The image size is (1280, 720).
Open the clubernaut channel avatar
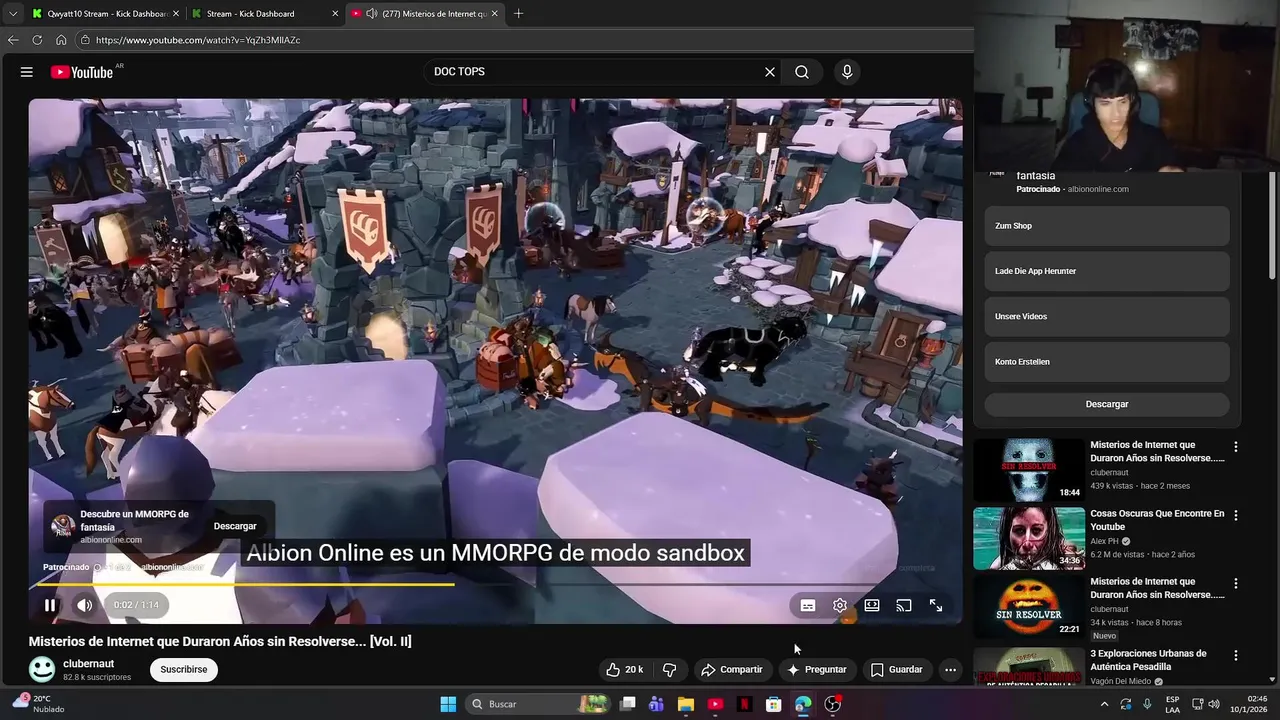[x=42, y=669]
